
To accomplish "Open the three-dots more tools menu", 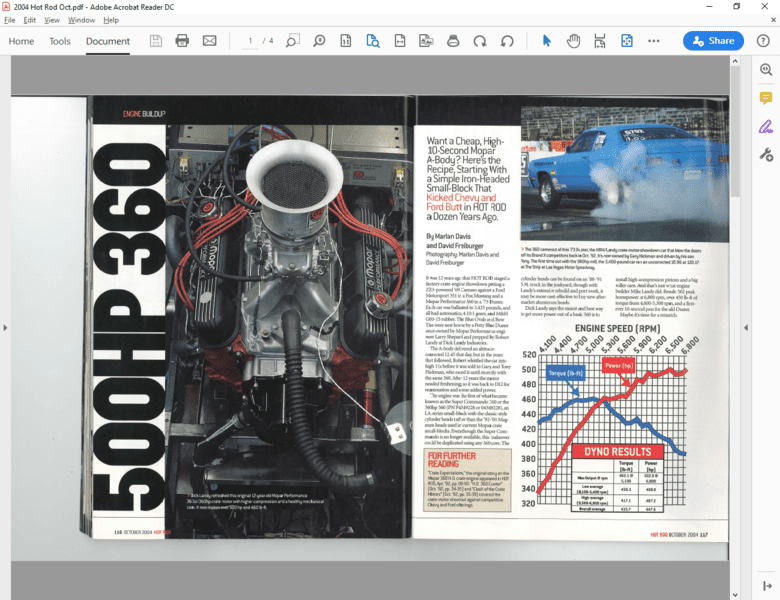I will click(x=654, y=41).
